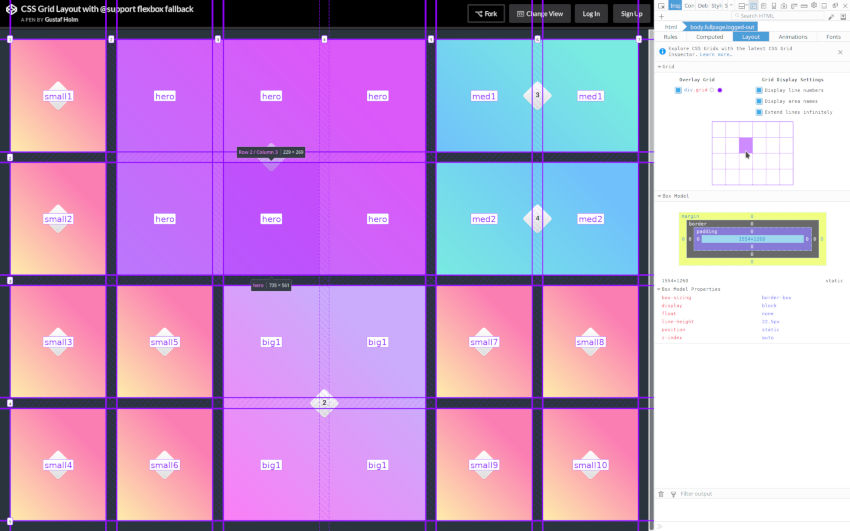The height and width of the screenshot is (531, 850).
Task: Click the Search HTML input field
Action: click(780, 16)
